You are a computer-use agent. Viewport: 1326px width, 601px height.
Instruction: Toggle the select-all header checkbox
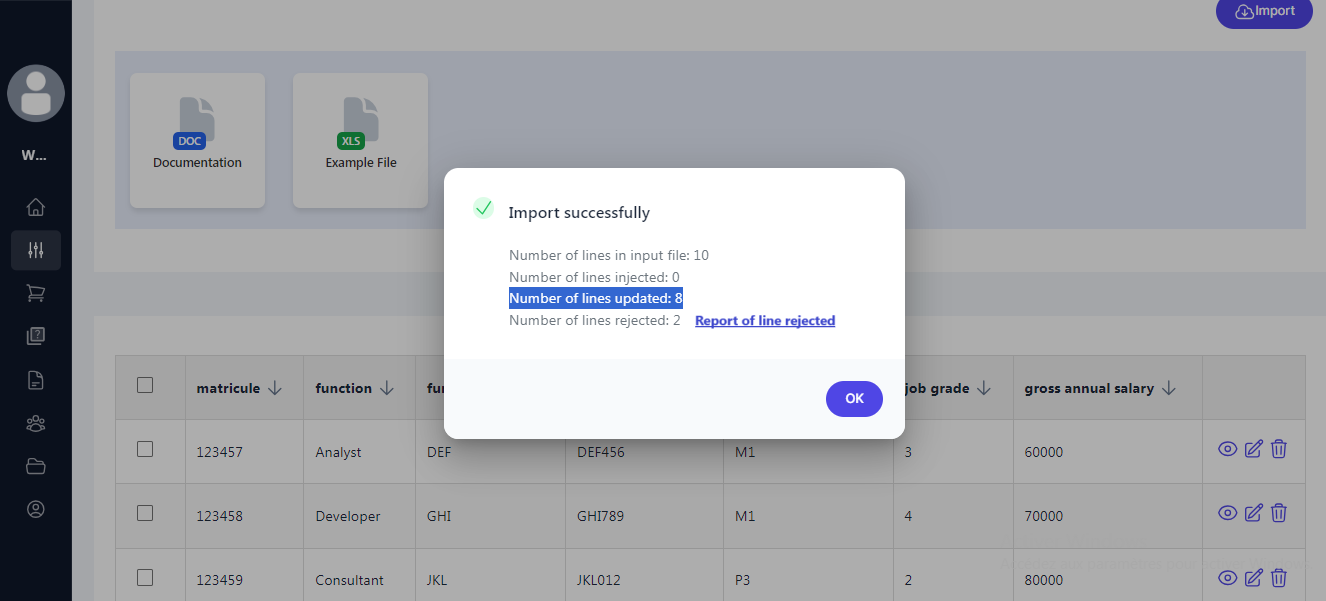click(145, 385)
